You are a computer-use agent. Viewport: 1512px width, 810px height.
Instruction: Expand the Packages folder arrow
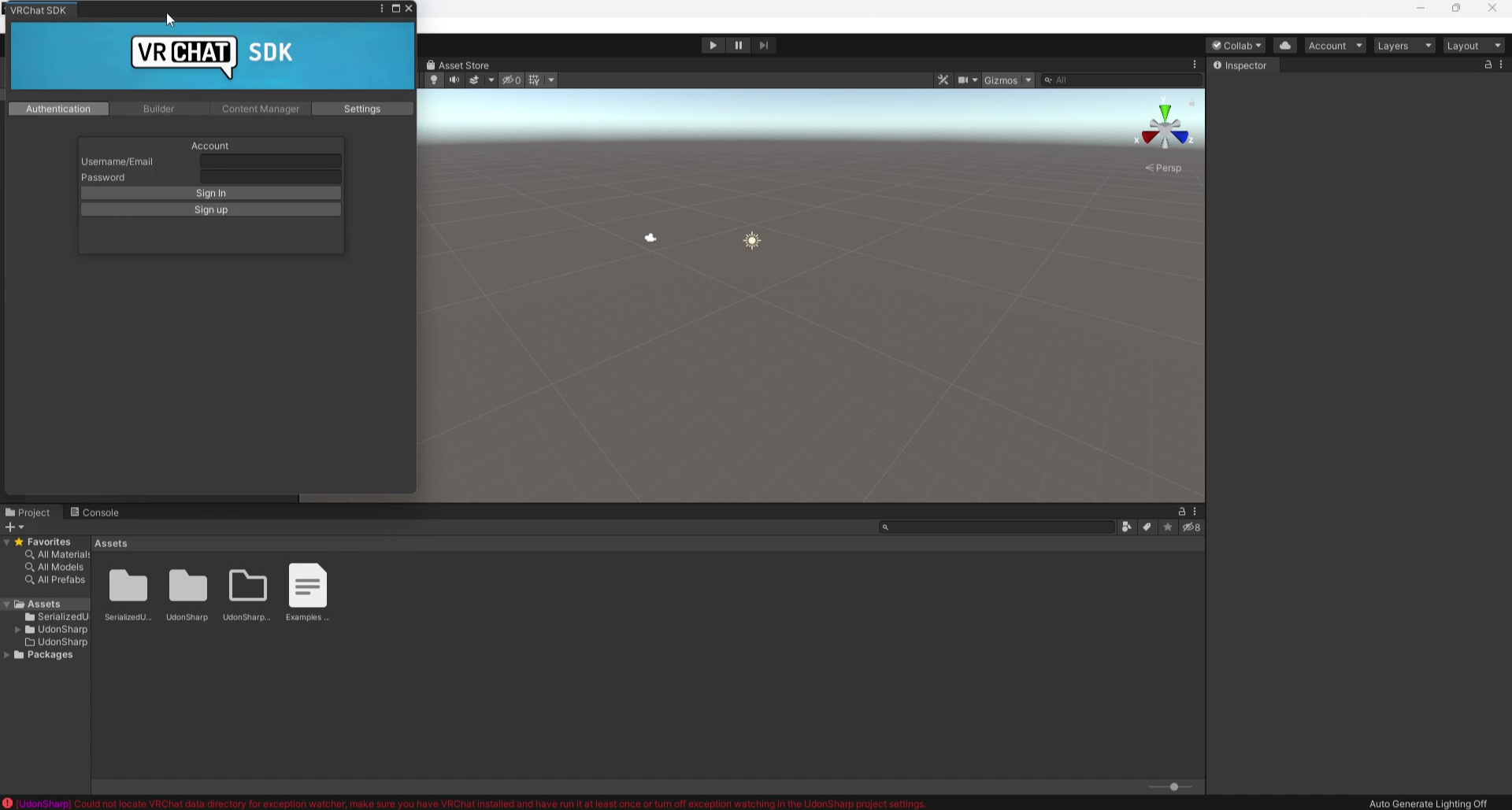(x=7, y=655)
